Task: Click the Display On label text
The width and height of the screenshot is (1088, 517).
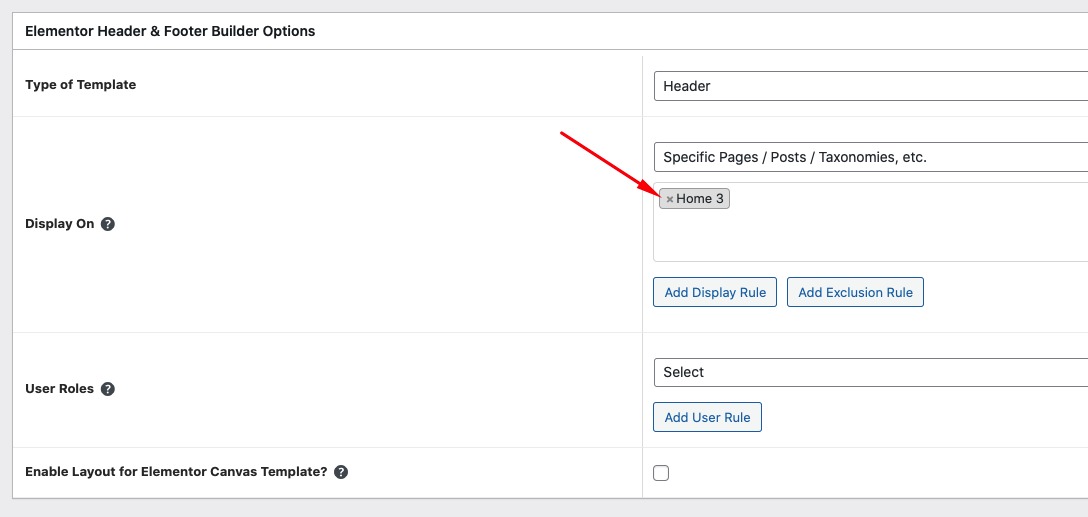Action: [x=59, y=224]
